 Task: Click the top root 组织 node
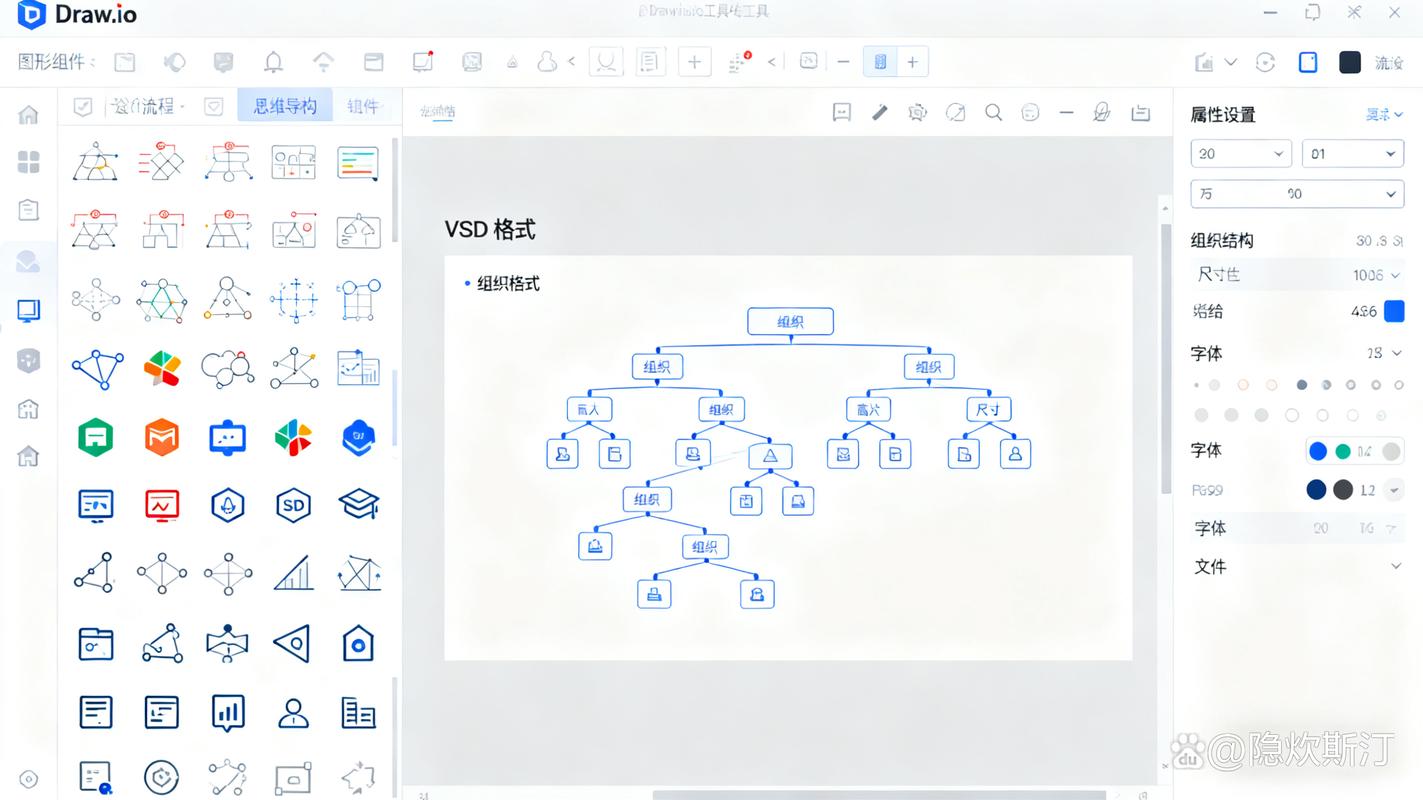tap(790, 322)
